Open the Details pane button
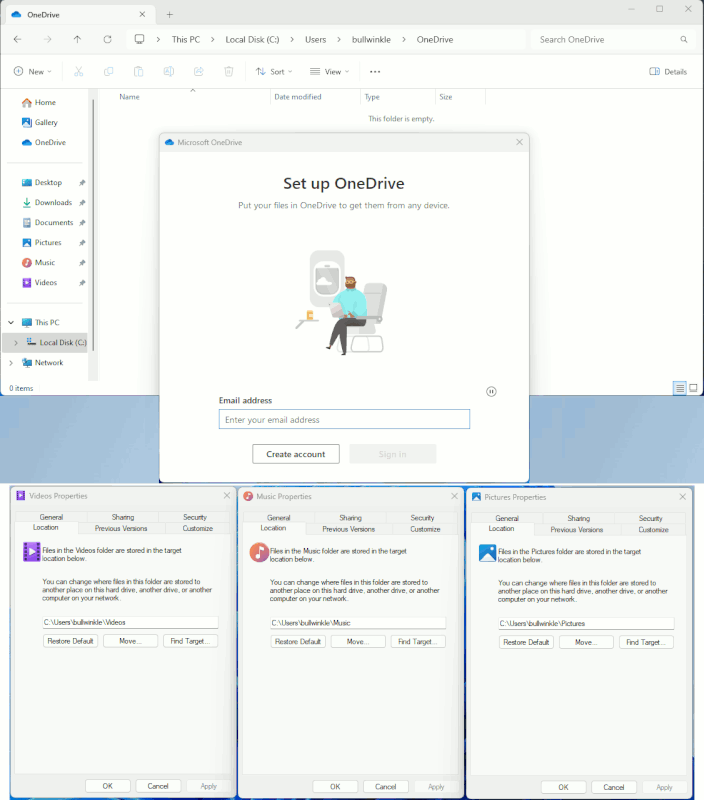 [668, 71]
